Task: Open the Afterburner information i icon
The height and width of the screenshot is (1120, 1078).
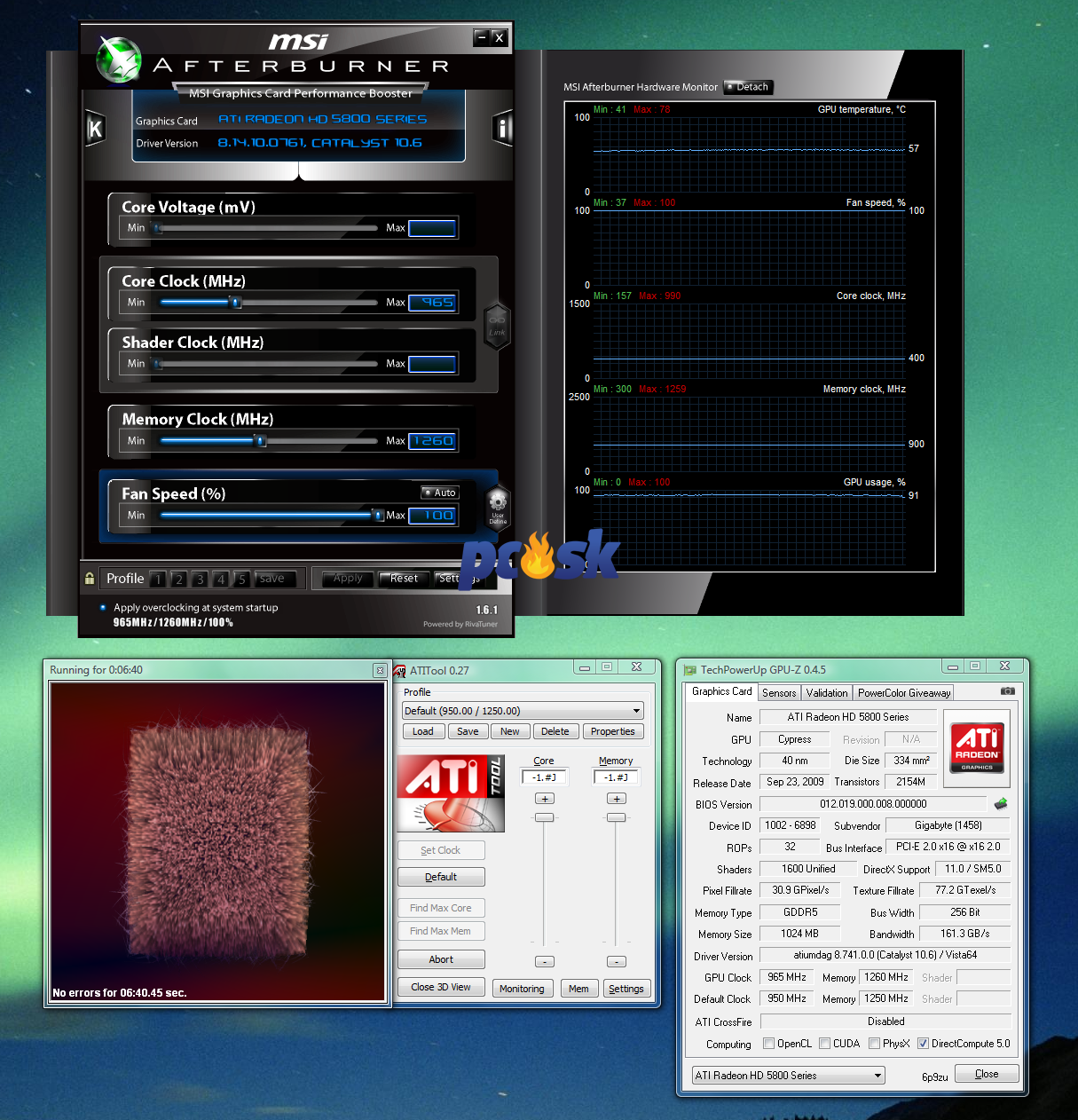Action: pyautogui.click(x=502, y=129)
